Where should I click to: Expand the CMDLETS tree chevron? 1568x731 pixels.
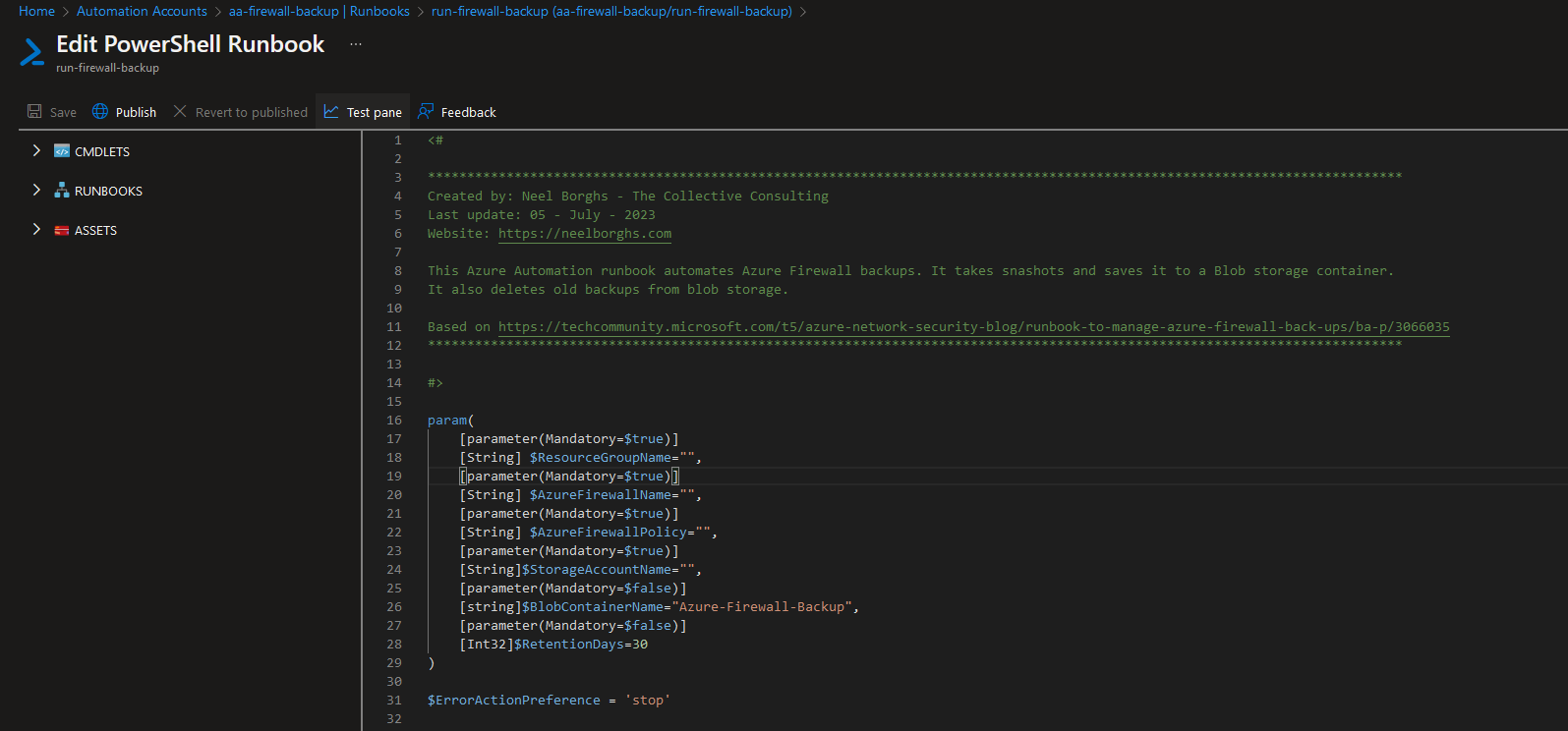(x=36, y=150)
